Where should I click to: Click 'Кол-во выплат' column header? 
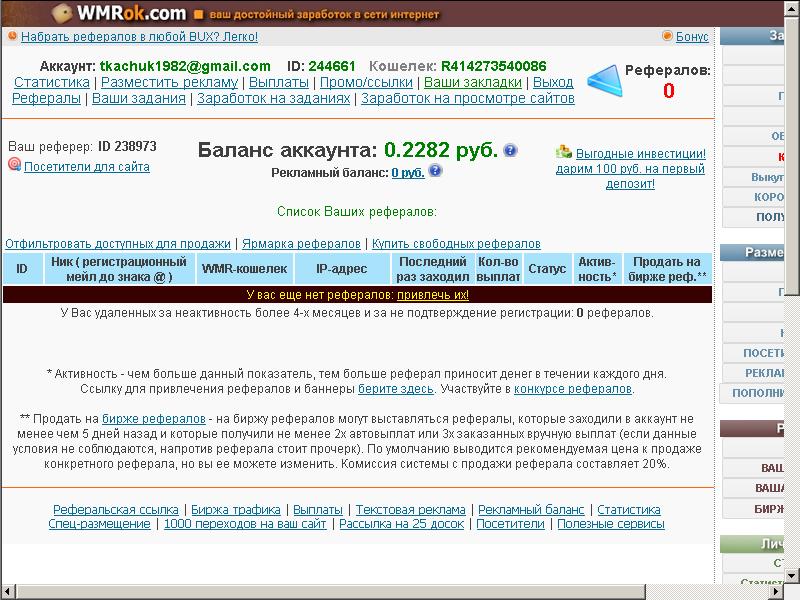[498, 269]
